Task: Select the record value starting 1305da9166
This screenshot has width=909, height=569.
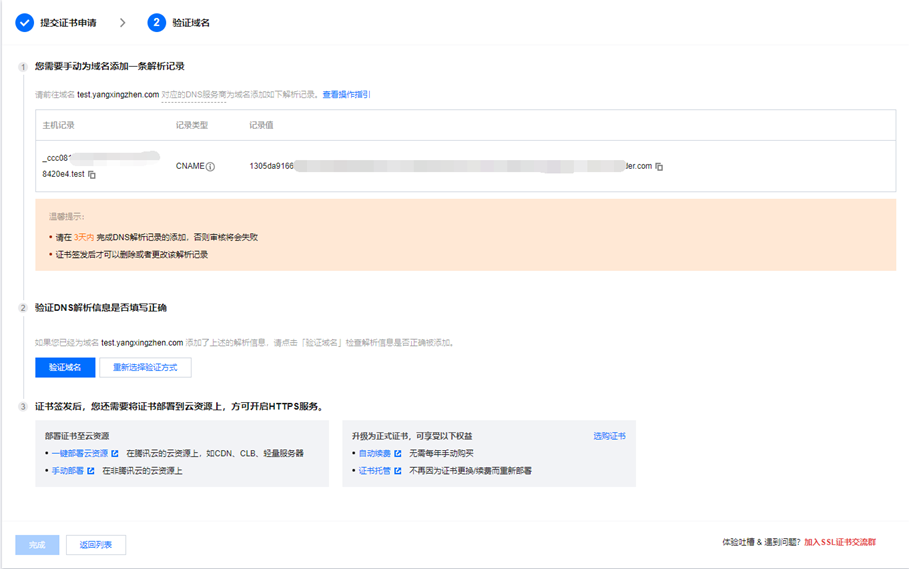Action: pos(450,166)
